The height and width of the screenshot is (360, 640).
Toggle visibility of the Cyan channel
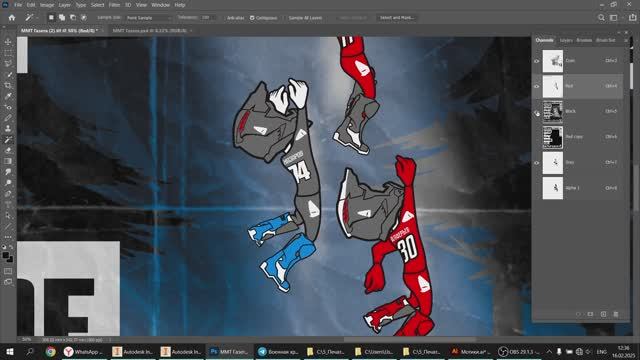tap(536, 61)
